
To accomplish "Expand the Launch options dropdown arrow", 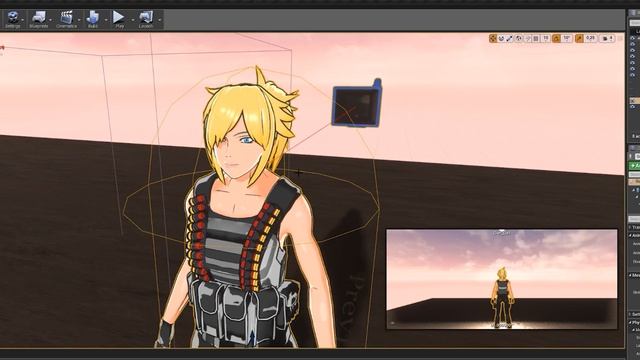I will pyautogui.click(x=159, y=20).
